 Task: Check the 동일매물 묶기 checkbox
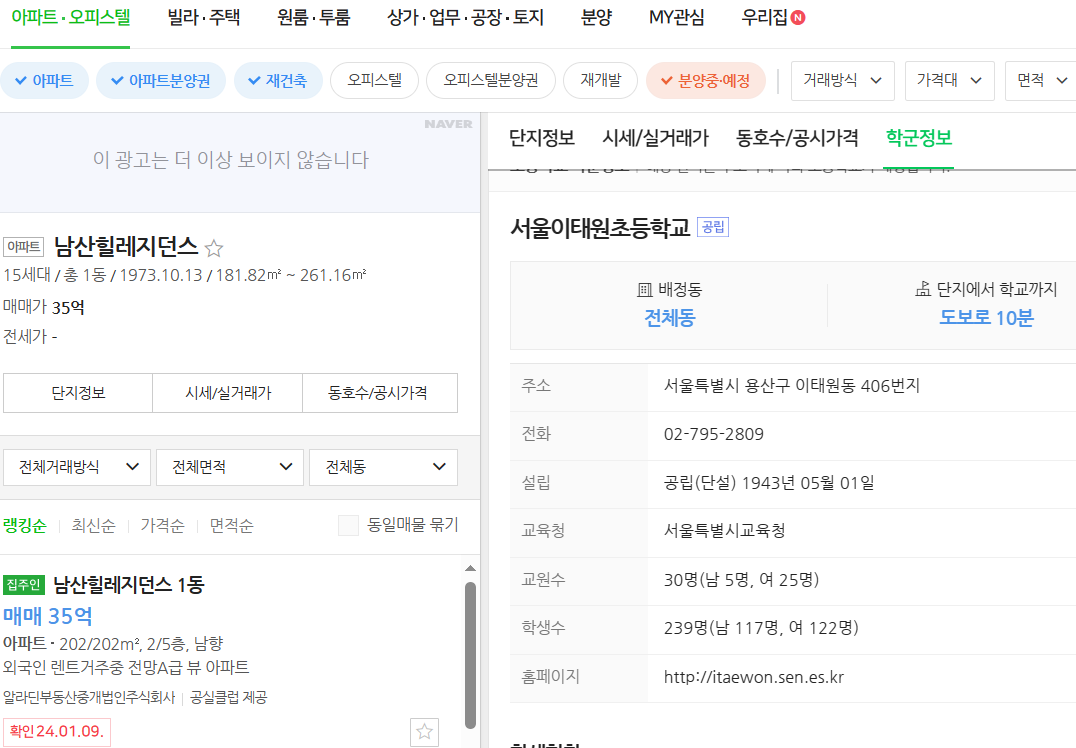click(349, 526)
